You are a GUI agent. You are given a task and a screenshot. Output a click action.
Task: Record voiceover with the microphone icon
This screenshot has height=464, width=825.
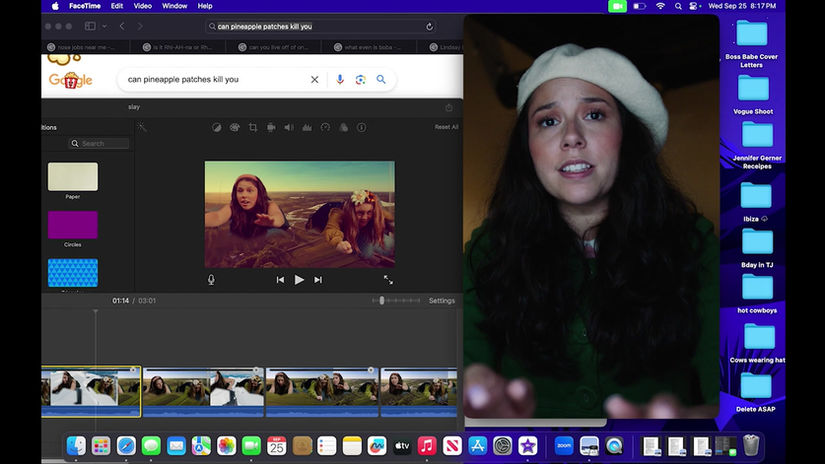click(211, 280)
